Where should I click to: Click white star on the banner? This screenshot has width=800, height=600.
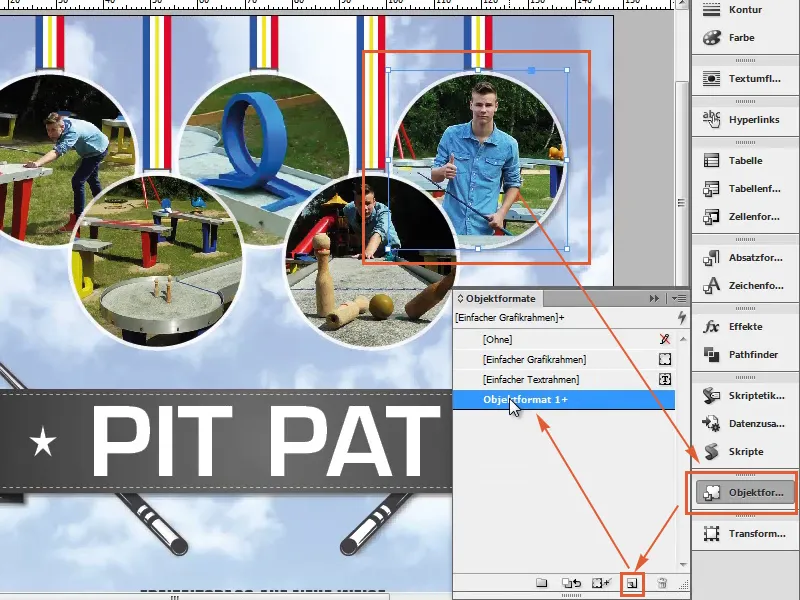click(x=42, y=441)
